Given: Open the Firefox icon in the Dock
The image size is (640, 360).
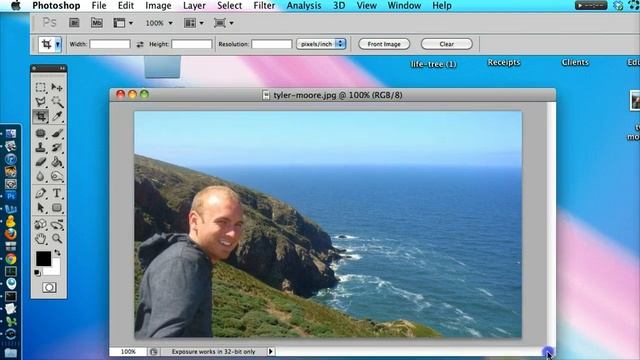Looking at the screenshot, I should pos(11,234).
